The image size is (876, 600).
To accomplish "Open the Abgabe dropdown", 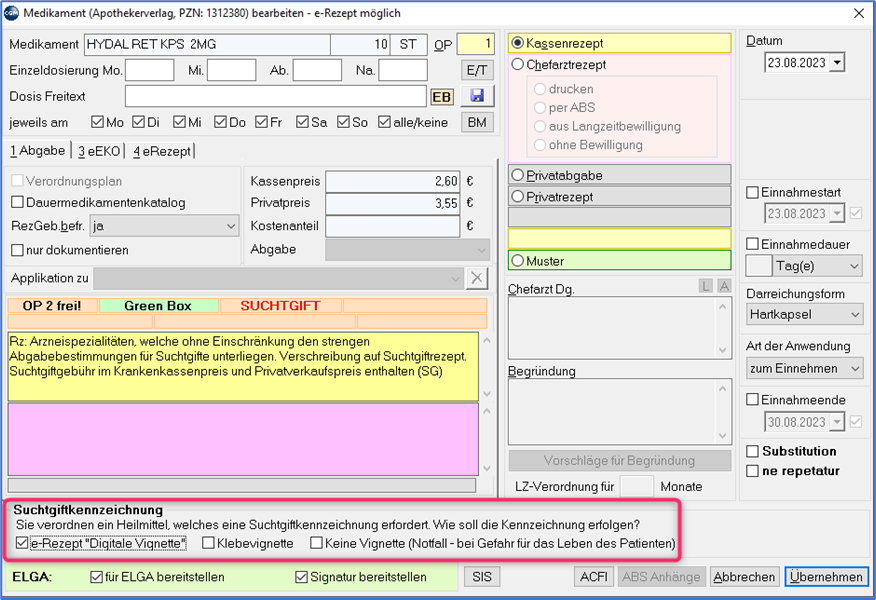I will (x=482, y=249).
